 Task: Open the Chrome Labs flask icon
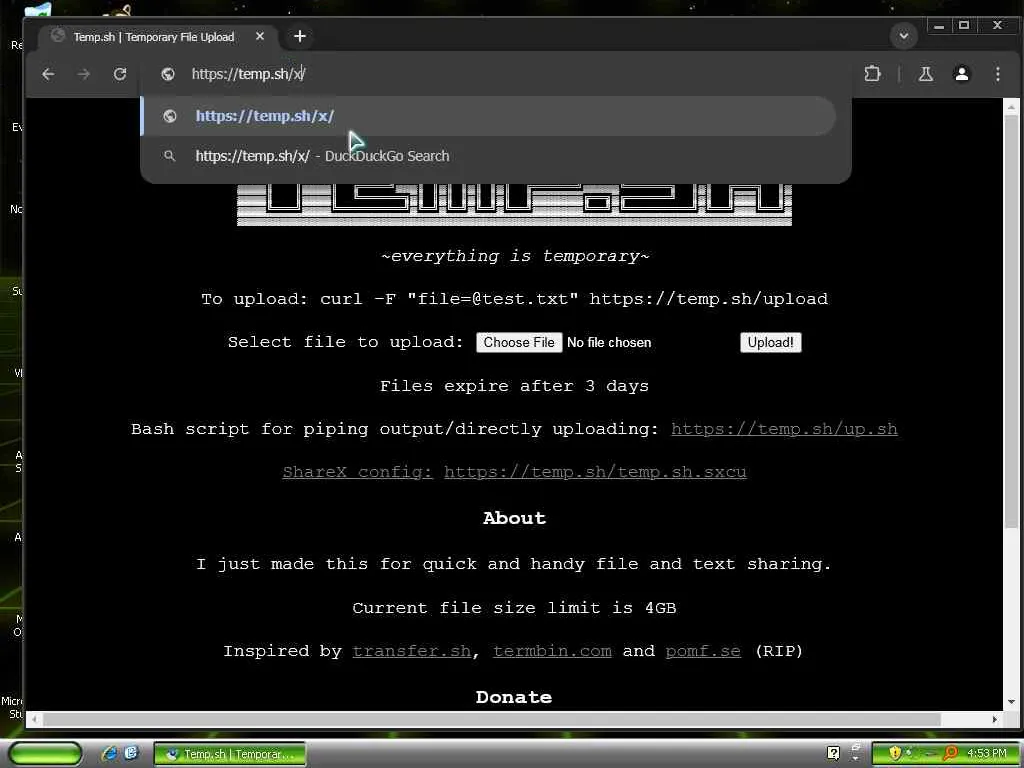click(925, 74)
